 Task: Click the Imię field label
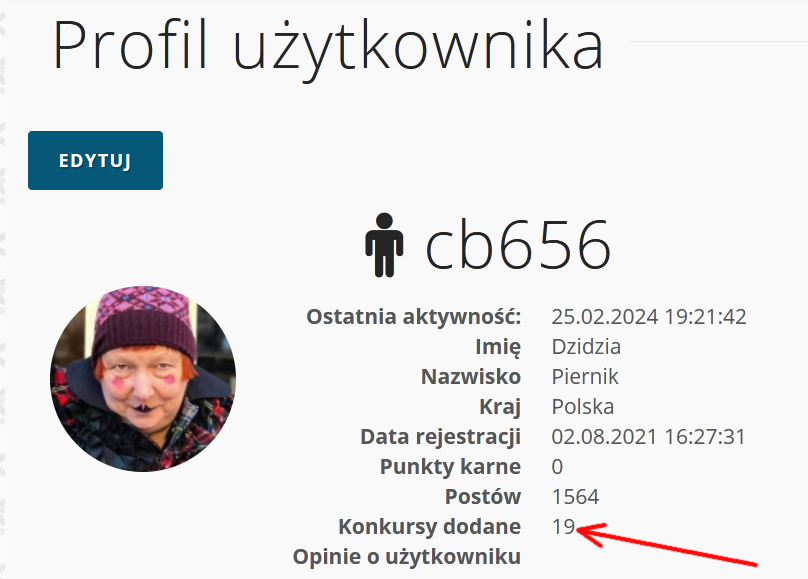pos(498,347)
